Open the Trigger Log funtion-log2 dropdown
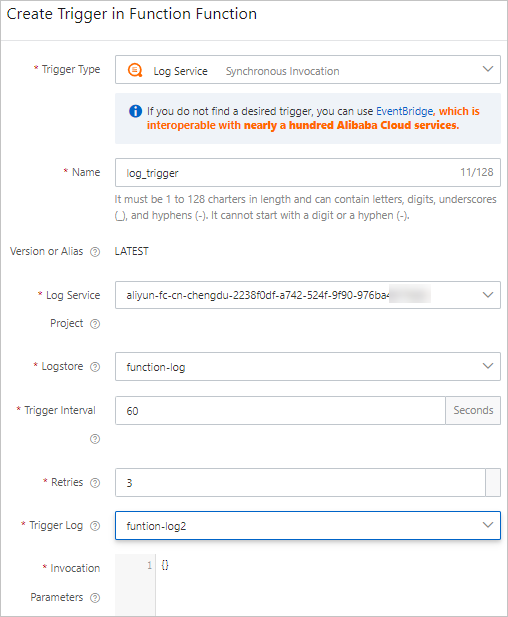 tap(308, 526)
